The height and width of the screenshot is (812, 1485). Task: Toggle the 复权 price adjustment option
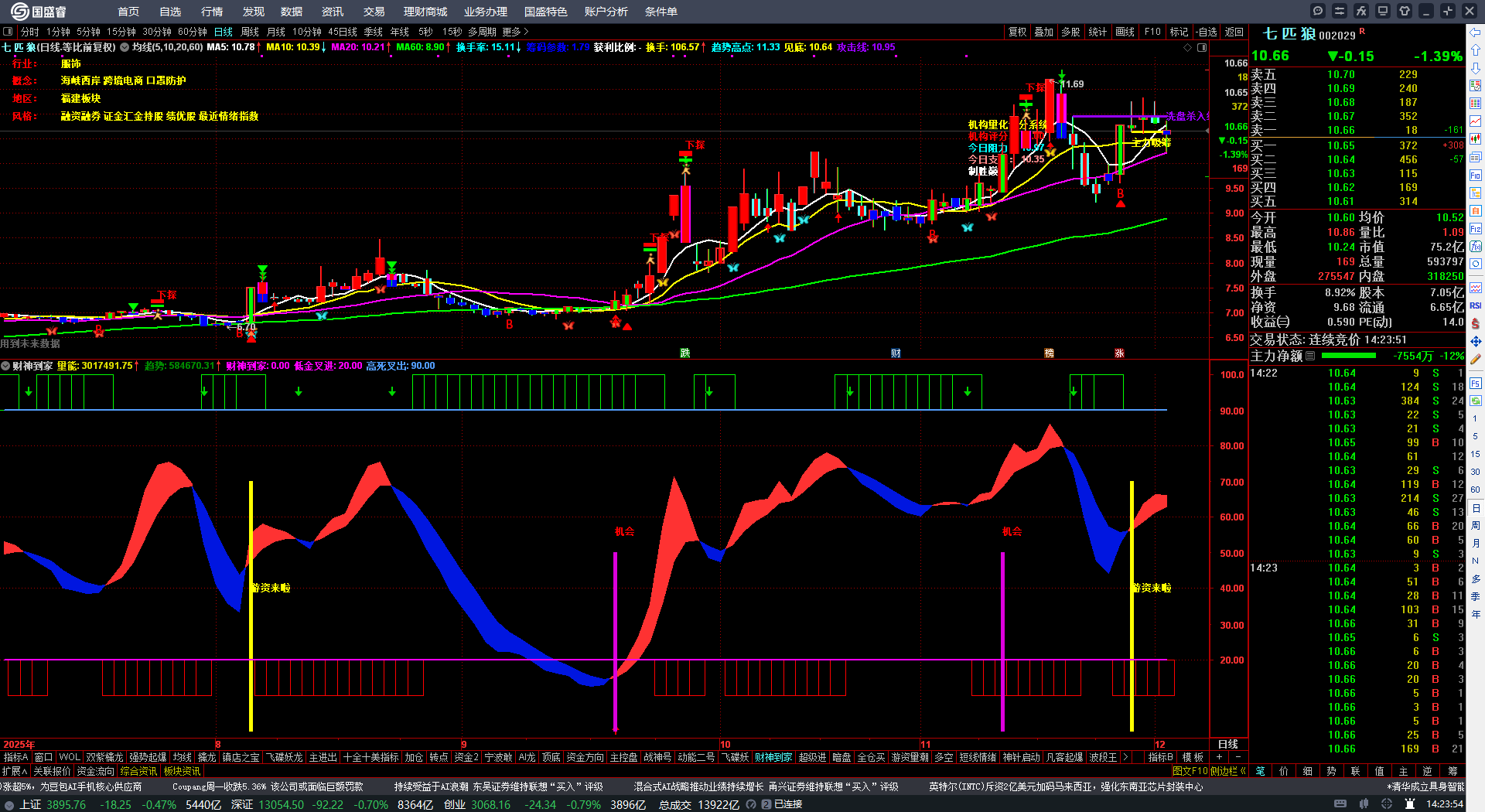pyautogui.click(x=1017, y=32)
